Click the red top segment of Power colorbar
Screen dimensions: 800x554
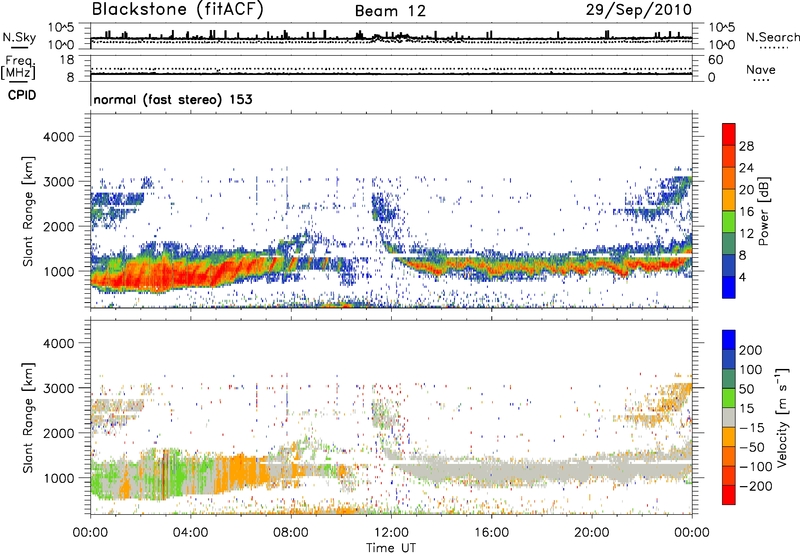pos(729,134)
